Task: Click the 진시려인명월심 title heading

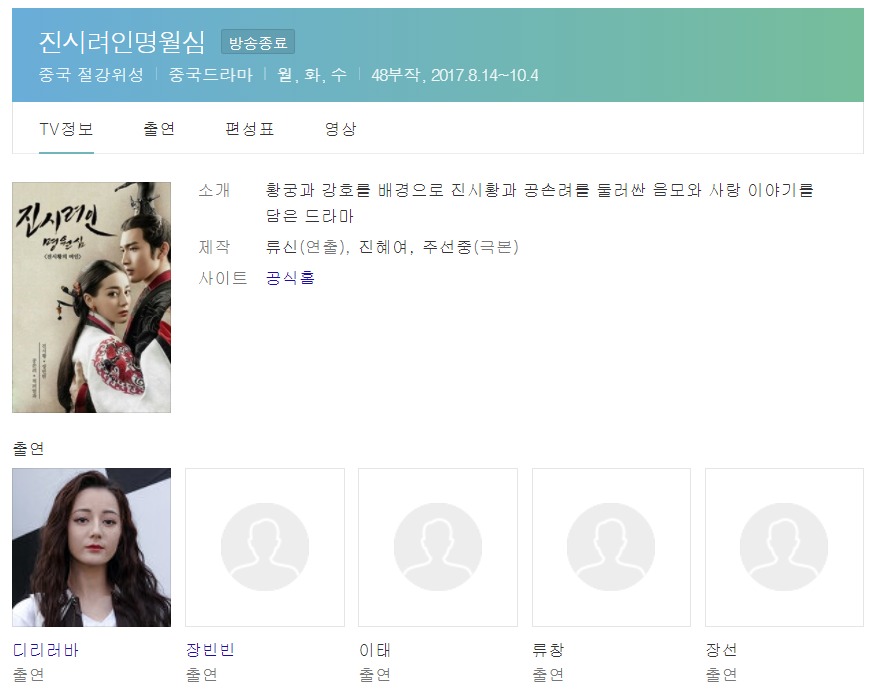Action: (122, 42)
